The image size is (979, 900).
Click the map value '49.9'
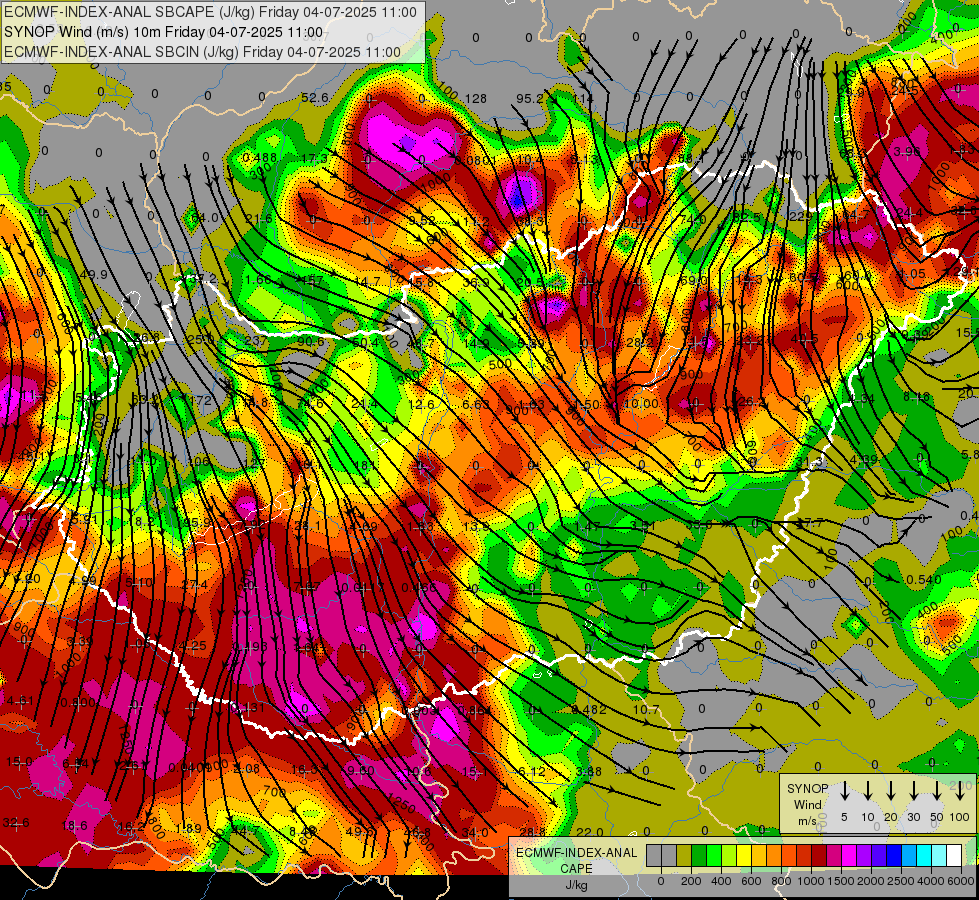94,274
